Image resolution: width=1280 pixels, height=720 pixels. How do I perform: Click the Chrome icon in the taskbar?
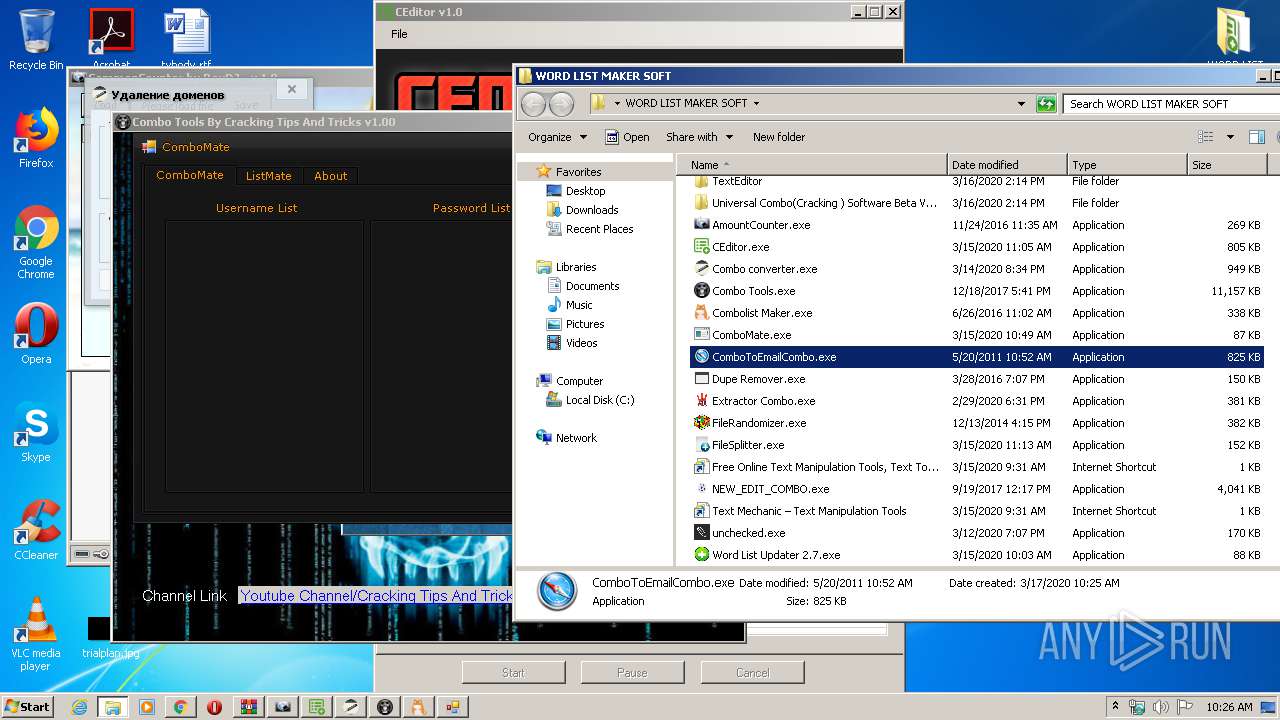[181, 707]
